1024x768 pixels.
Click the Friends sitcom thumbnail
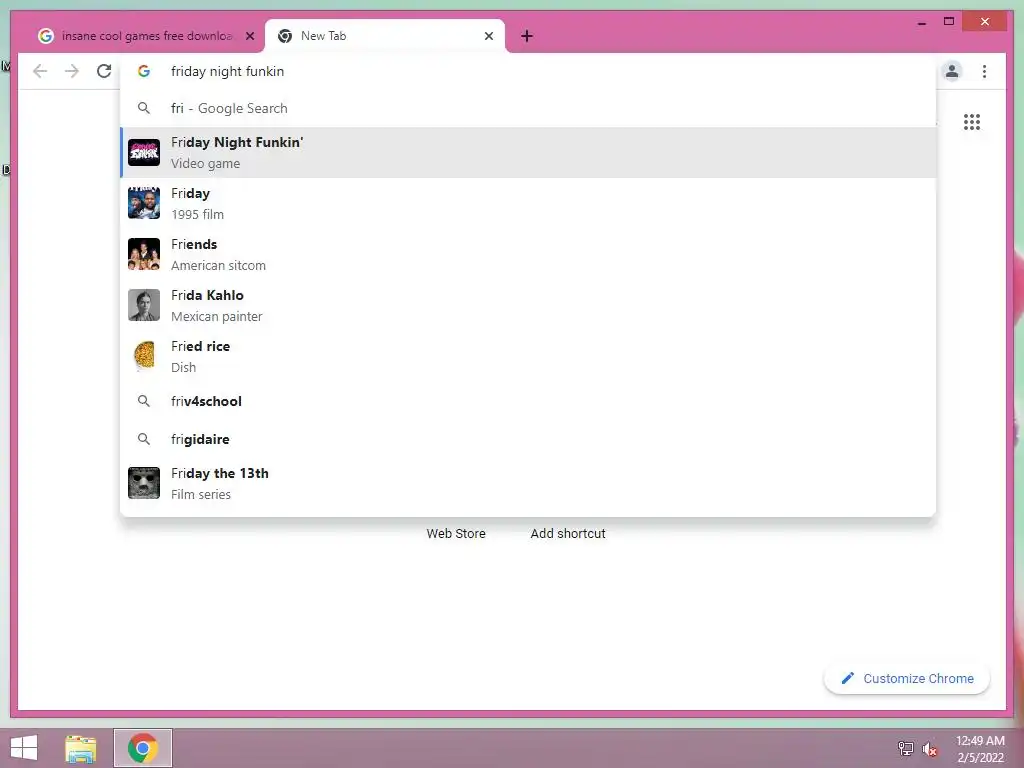click(x=144, y=254)
